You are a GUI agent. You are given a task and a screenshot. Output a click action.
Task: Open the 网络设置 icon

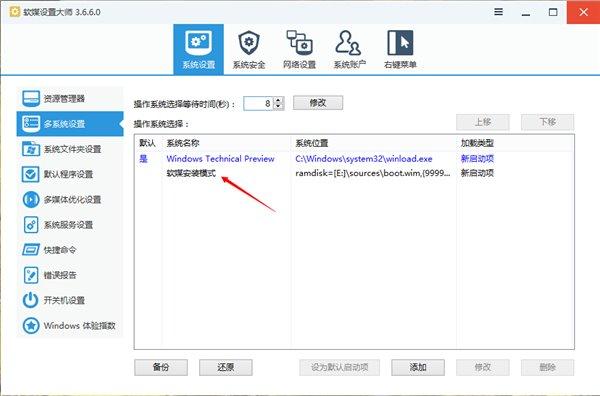pos(299,42)
